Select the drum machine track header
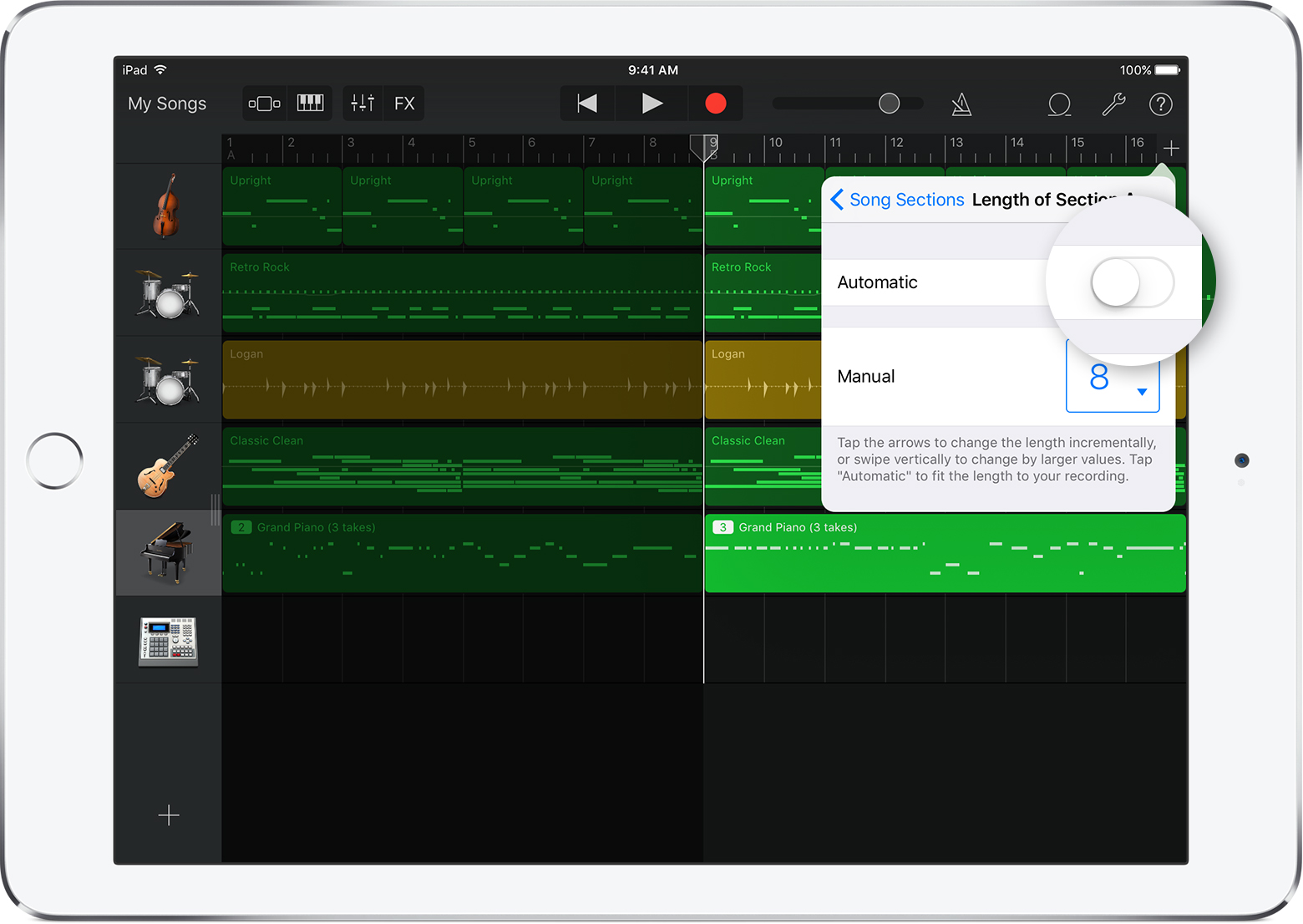1303x924 pixels. tap(168, 641)
